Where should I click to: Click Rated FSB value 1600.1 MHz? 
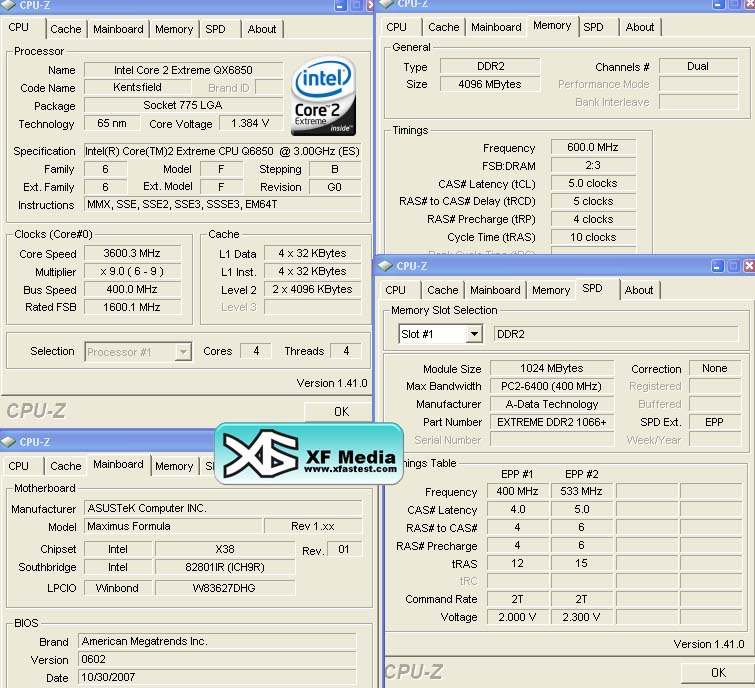tap(132, 307)
